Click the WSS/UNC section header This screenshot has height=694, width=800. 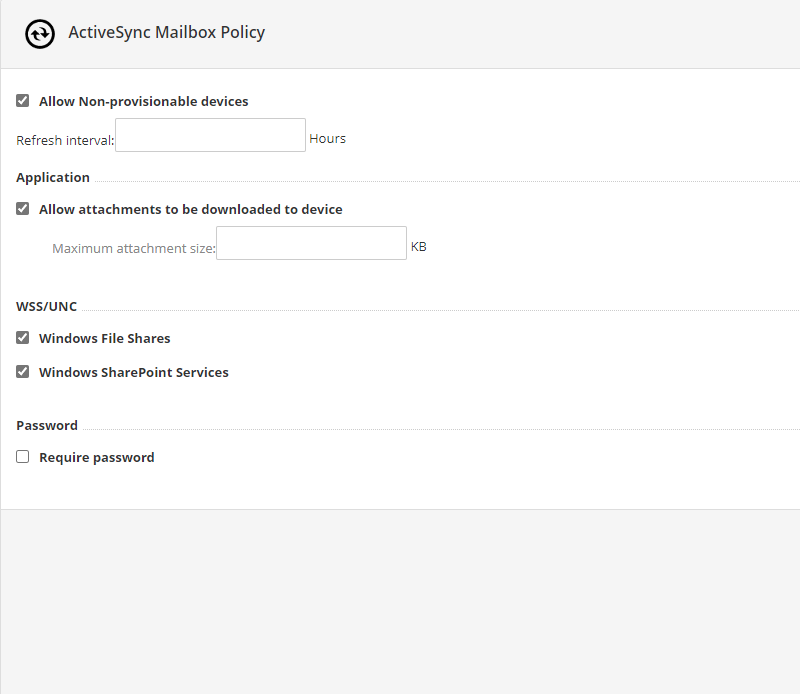(x=46, y=307)
